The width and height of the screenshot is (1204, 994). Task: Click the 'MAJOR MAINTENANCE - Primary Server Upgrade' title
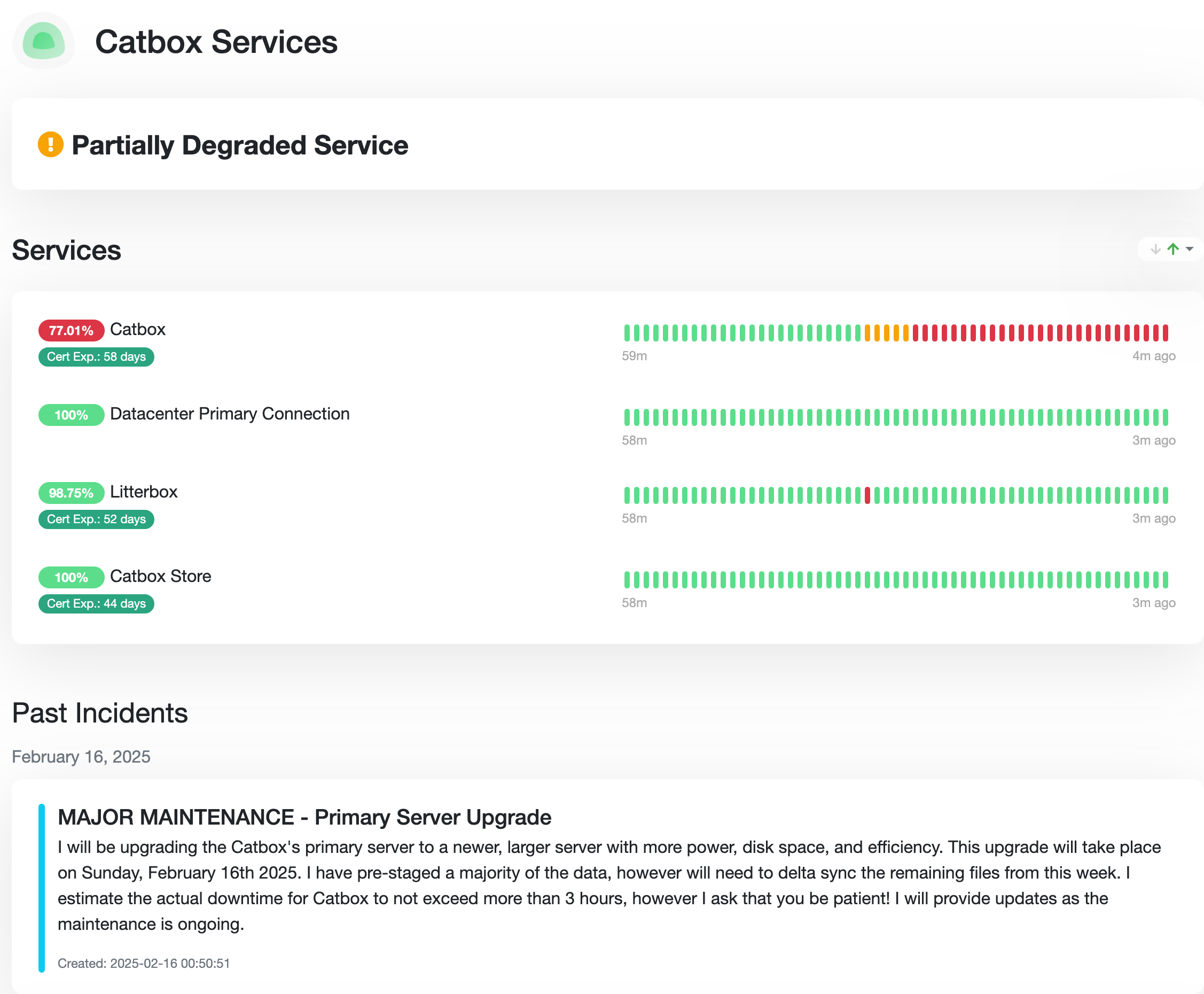click(304, 817)
